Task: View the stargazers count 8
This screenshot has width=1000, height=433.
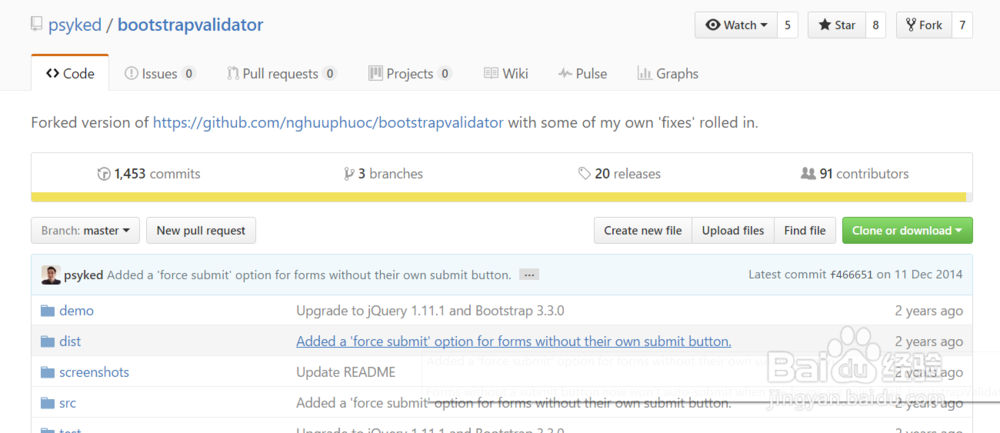Action: click(x=876, y=26)
